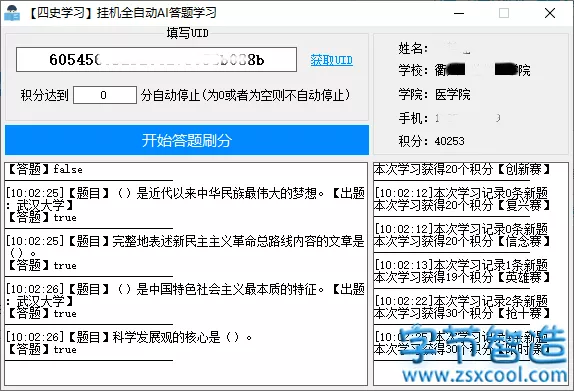Maximize the window
Screen dimensions: 574x391
tap(504, 13)
